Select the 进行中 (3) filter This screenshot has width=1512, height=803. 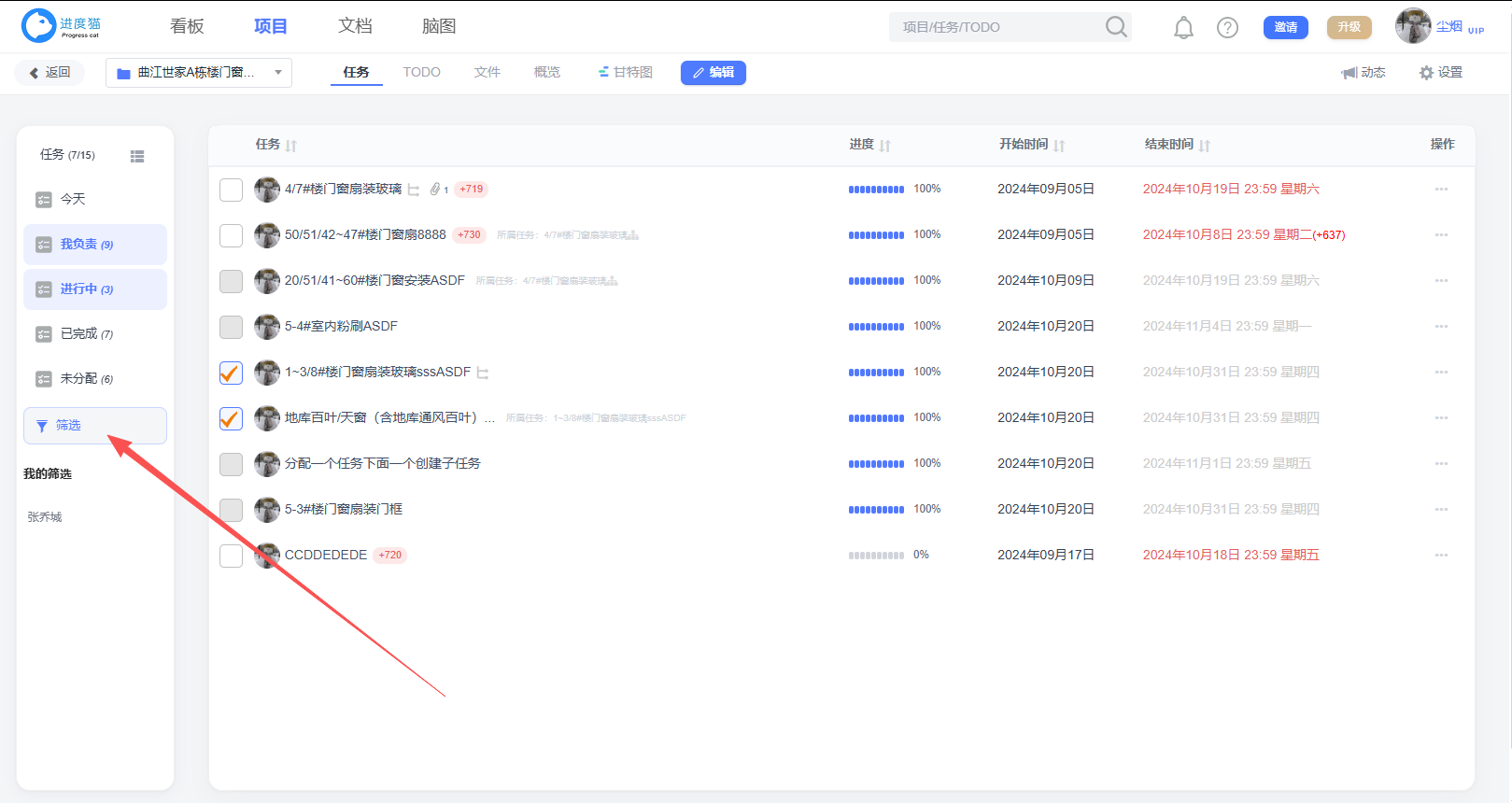[x=95, y=289]
